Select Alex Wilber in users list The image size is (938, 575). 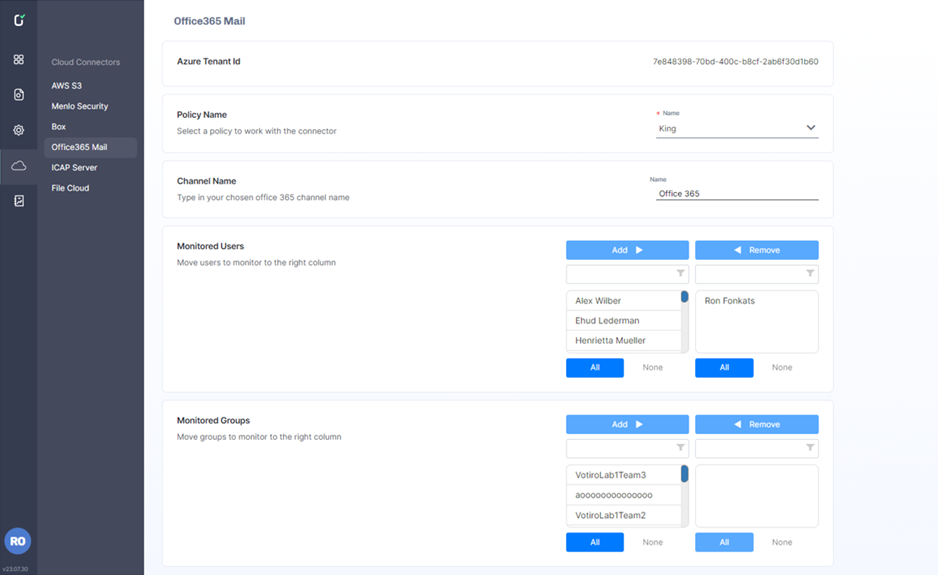click(x=623, y=300)
